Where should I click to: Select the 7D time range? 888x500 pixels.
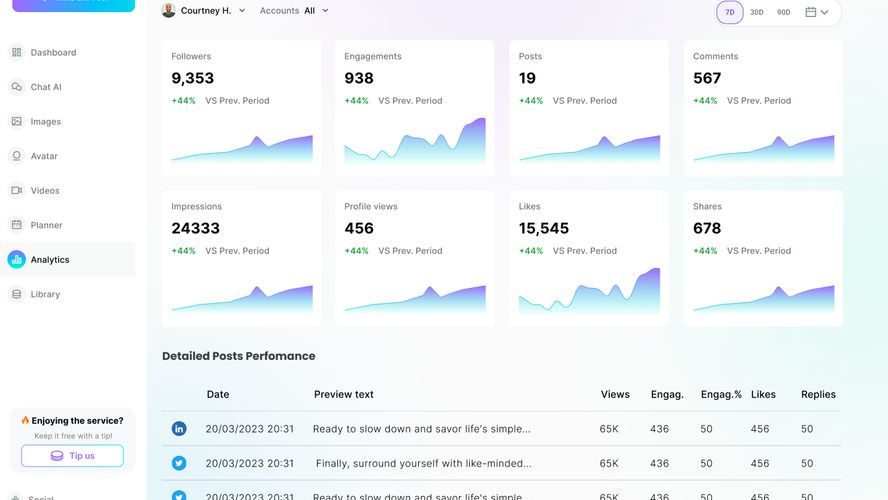point(730,12)
